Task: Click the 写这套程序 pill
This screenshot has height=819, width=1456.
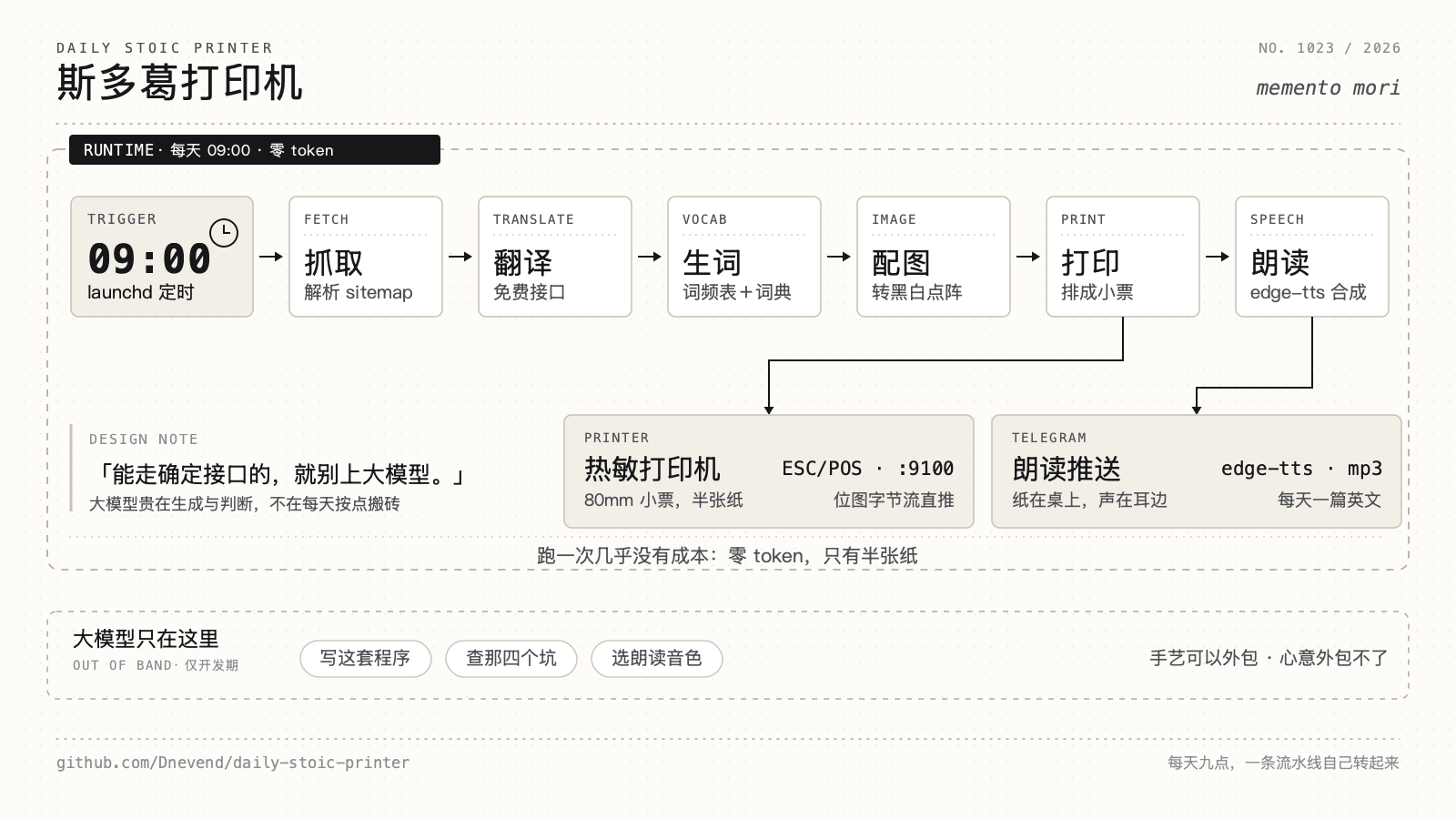Action: (x=366, y=659)
